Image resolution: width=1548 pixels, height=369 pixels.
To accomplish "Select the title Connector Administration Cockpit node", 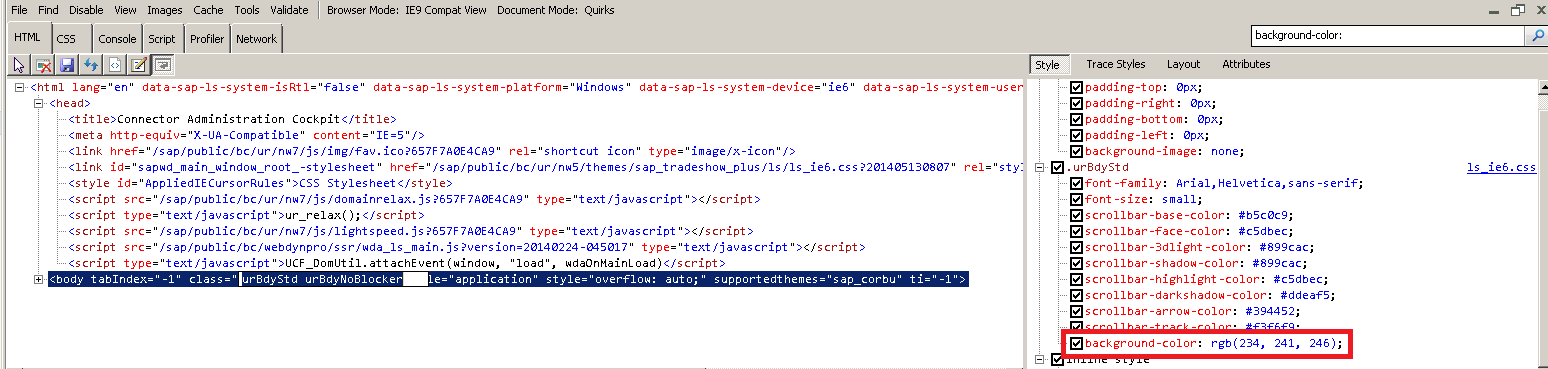I will pyautogui.click(x=232, y=119).
